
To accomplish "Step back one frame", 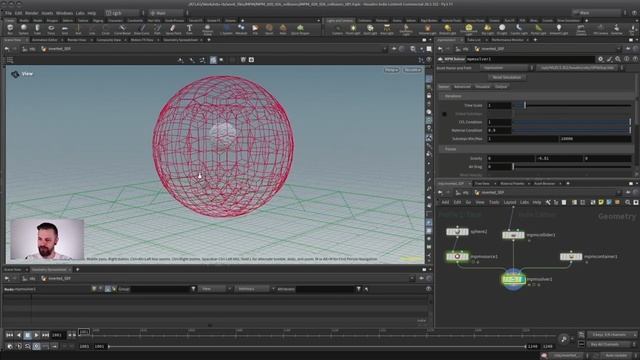I will (x=70, y=335).
